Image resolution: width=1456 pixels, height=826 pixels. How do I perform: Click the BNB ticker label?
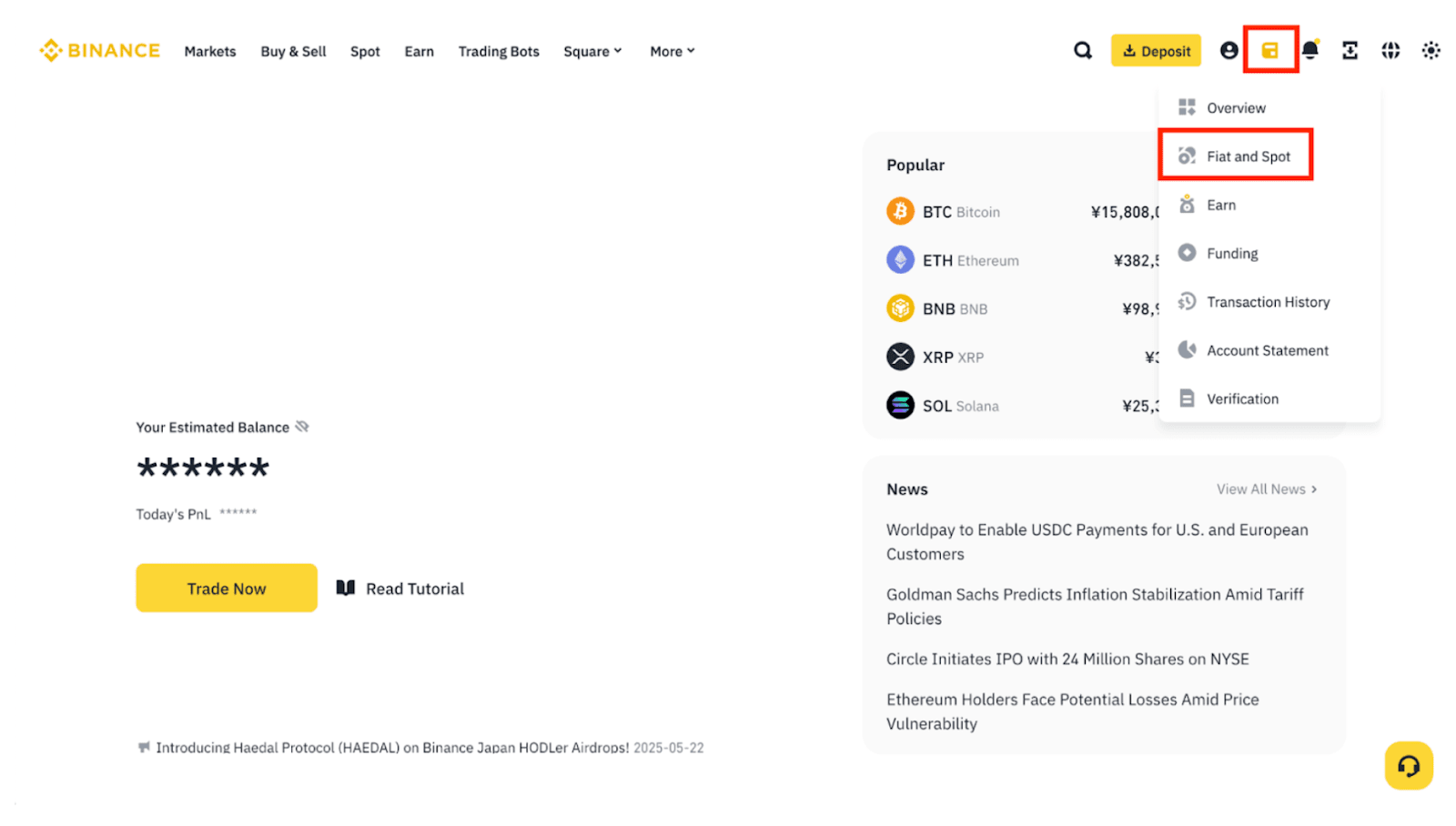pos(938,309)
